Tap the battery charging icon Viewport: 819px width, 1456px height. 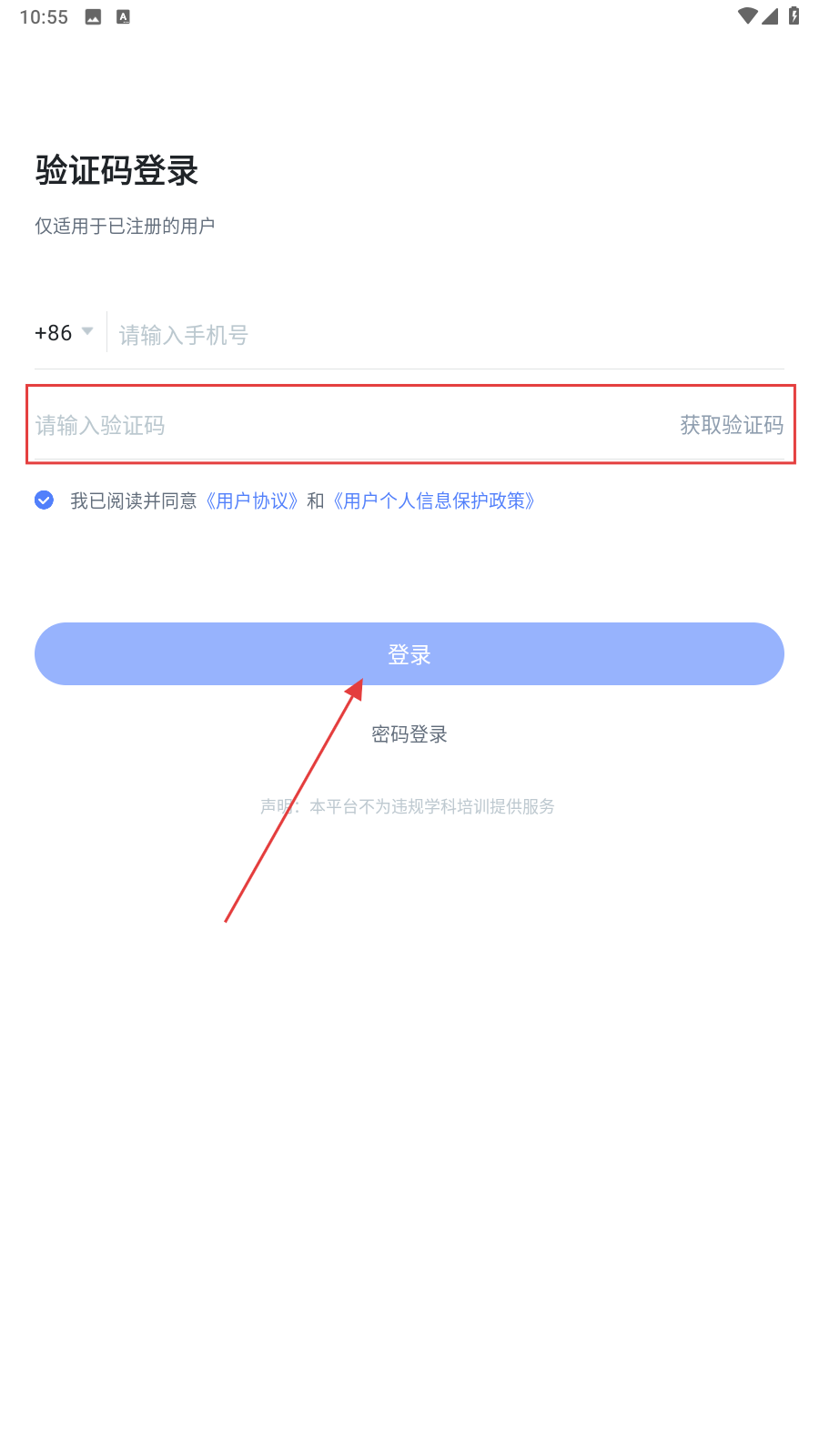[x=794, y=15]
